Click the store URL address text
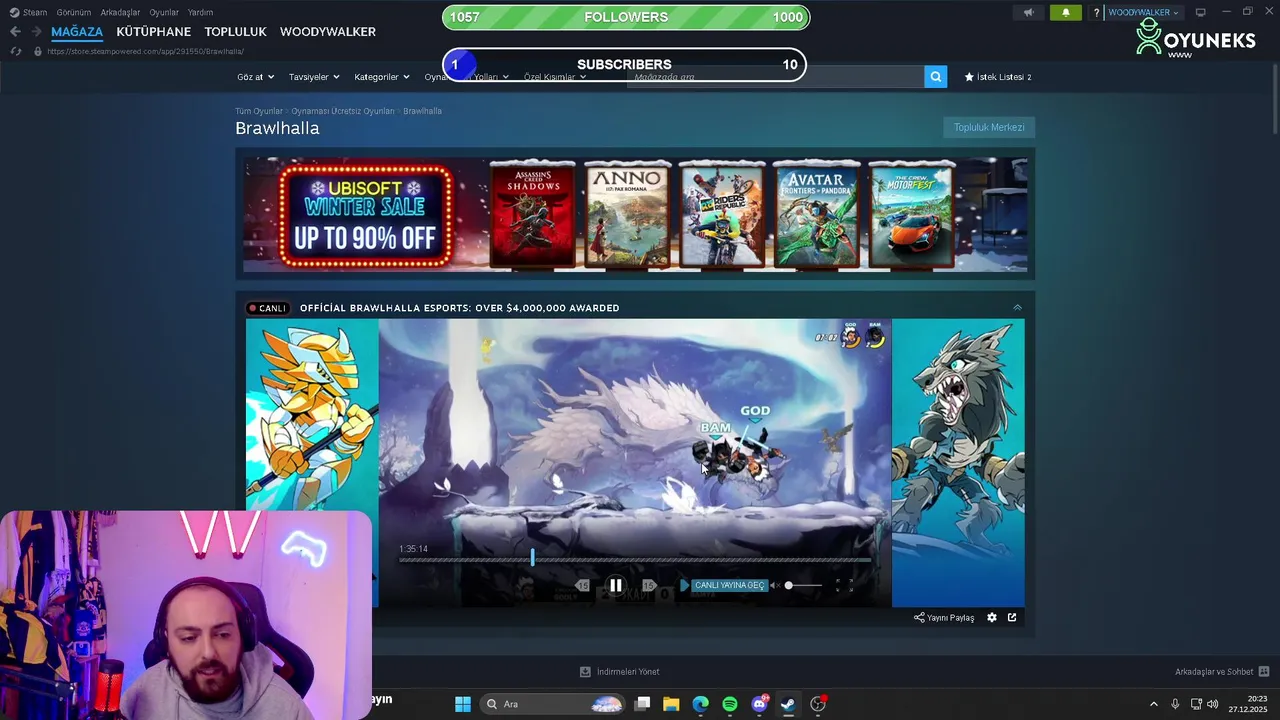Screen dimensions: 1280x720 coord(145,51)
